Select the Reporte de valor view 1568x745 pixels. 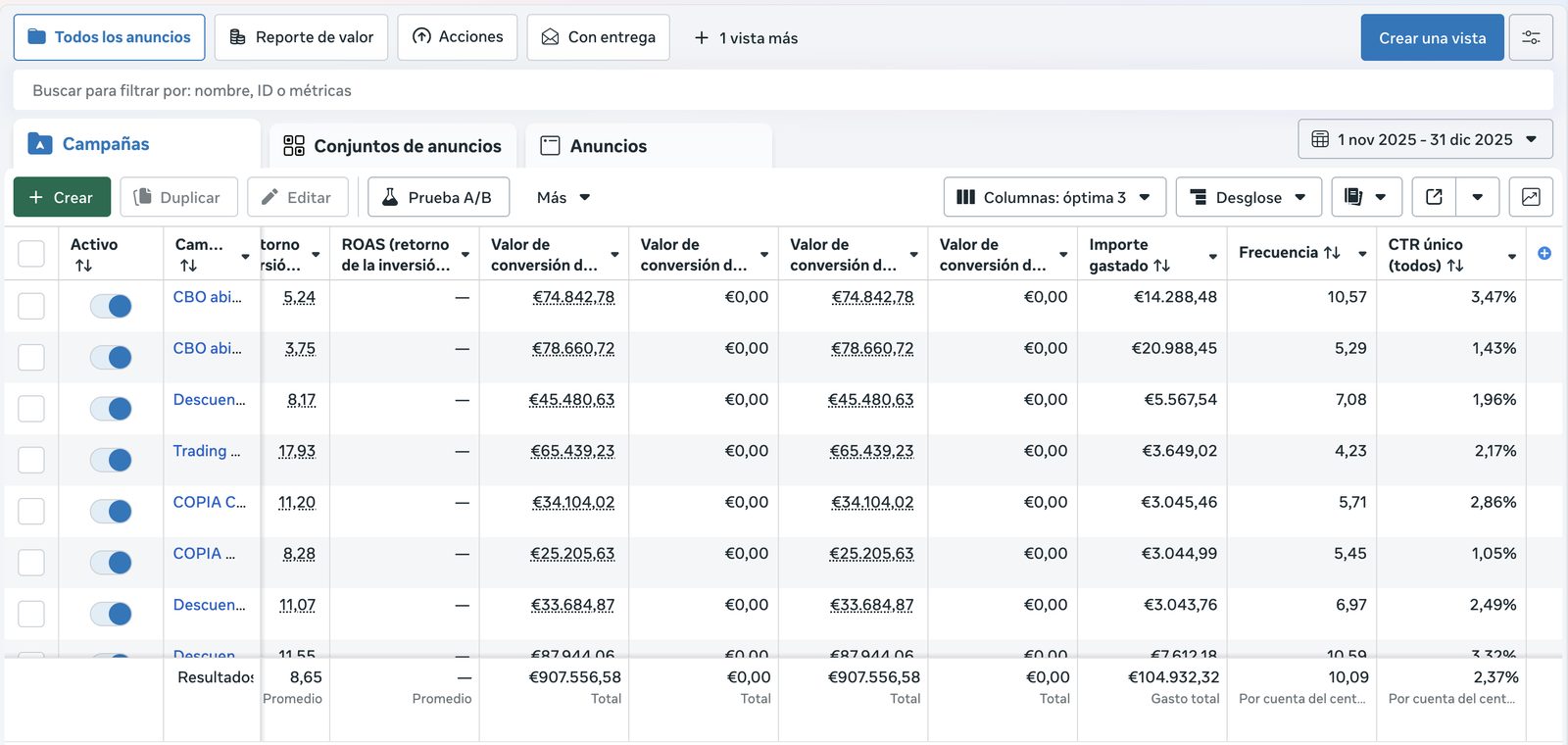pos(302,37)
